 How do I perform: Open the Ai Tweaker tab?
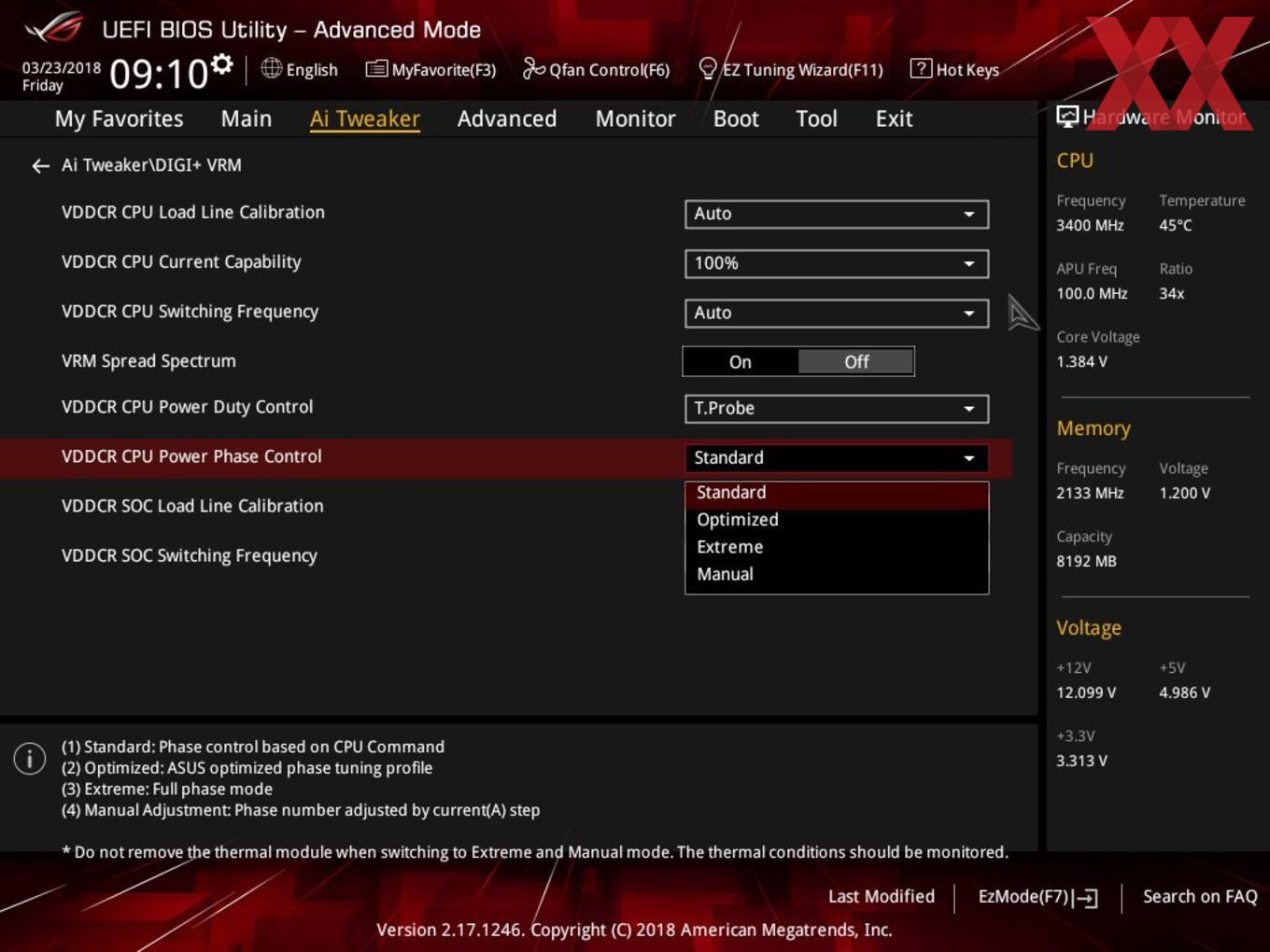tap(364, 119)
